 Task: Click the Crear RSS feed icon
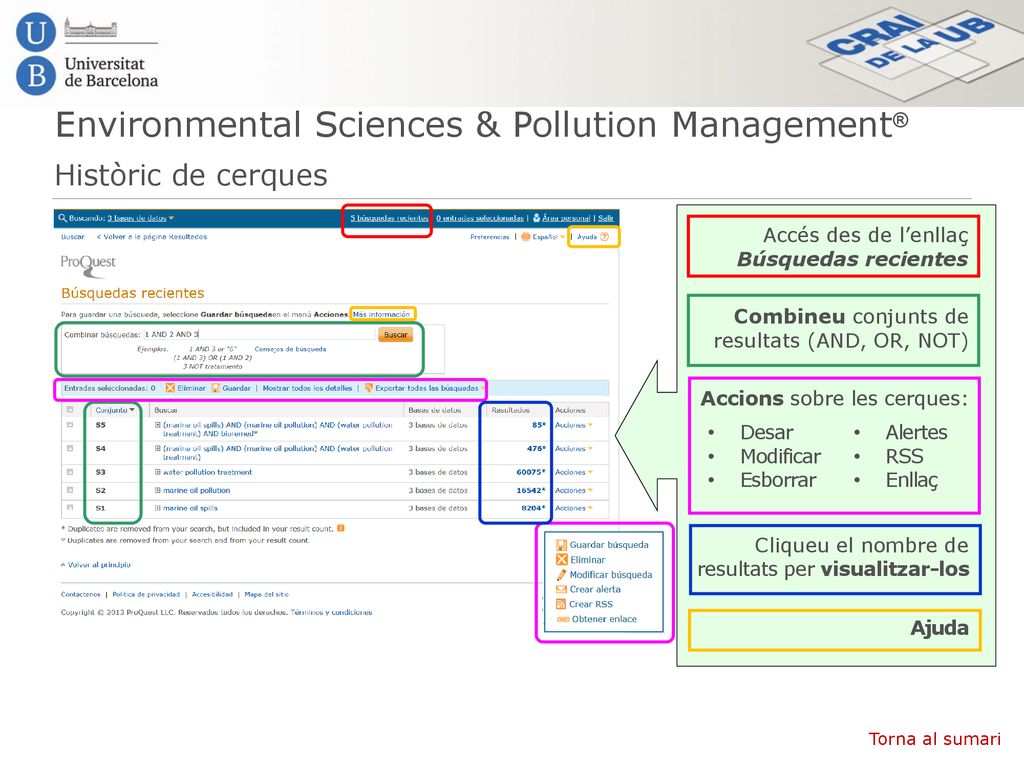(562, 604)
